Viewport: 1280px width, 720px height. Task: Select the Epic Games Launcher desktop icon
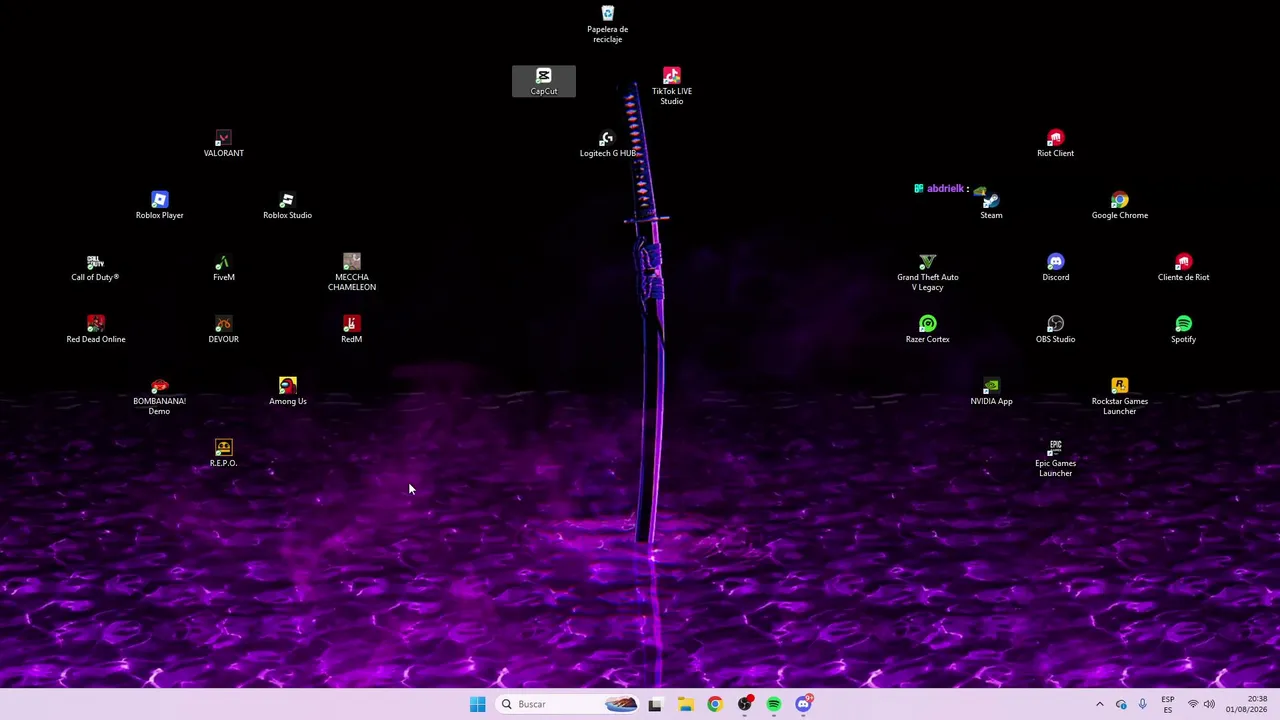1055,458
